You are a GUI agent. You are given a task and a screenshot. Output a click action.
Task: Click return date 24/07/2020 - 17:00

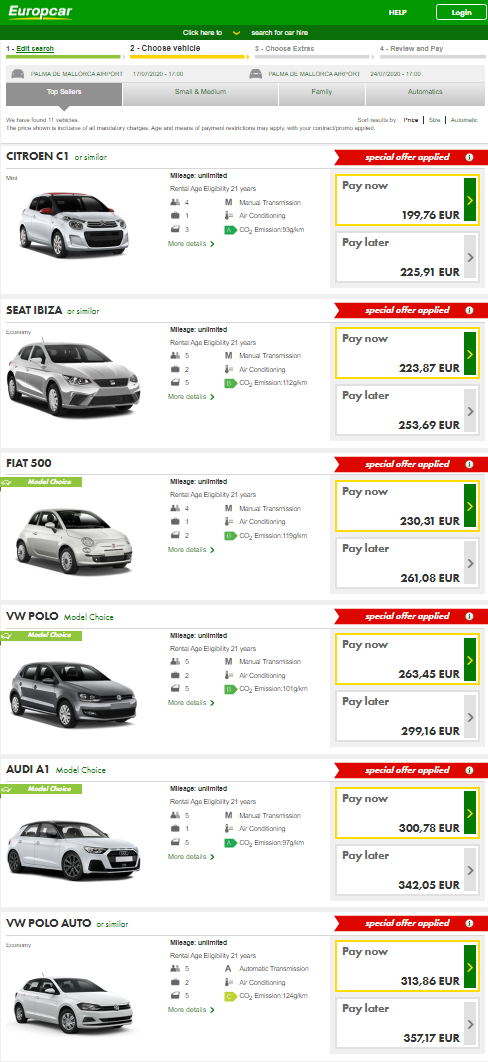[396, 74]
